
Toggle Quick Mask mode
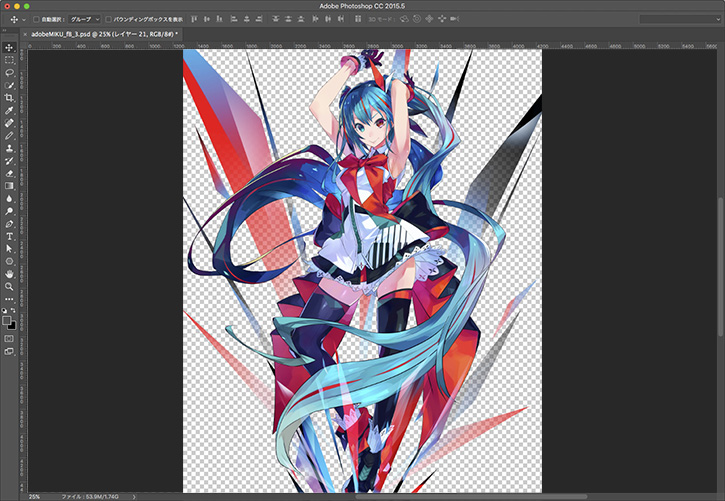click(x=9, y=339)
